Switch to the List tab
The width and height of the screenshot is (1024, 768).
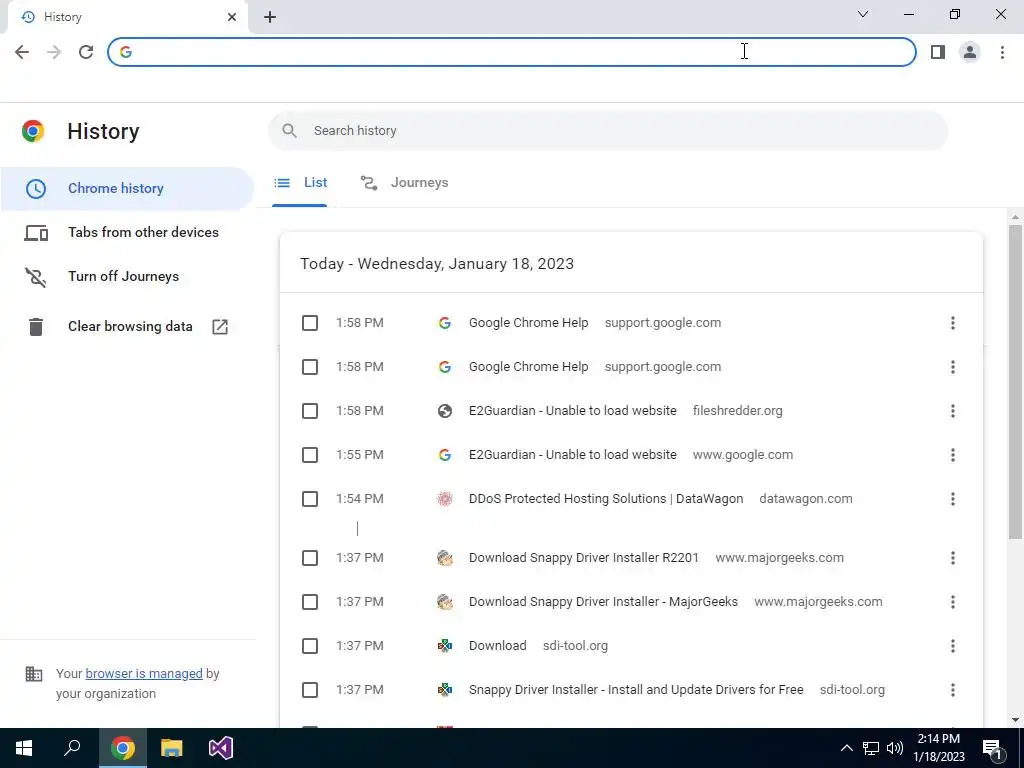(x=300, y=183)
